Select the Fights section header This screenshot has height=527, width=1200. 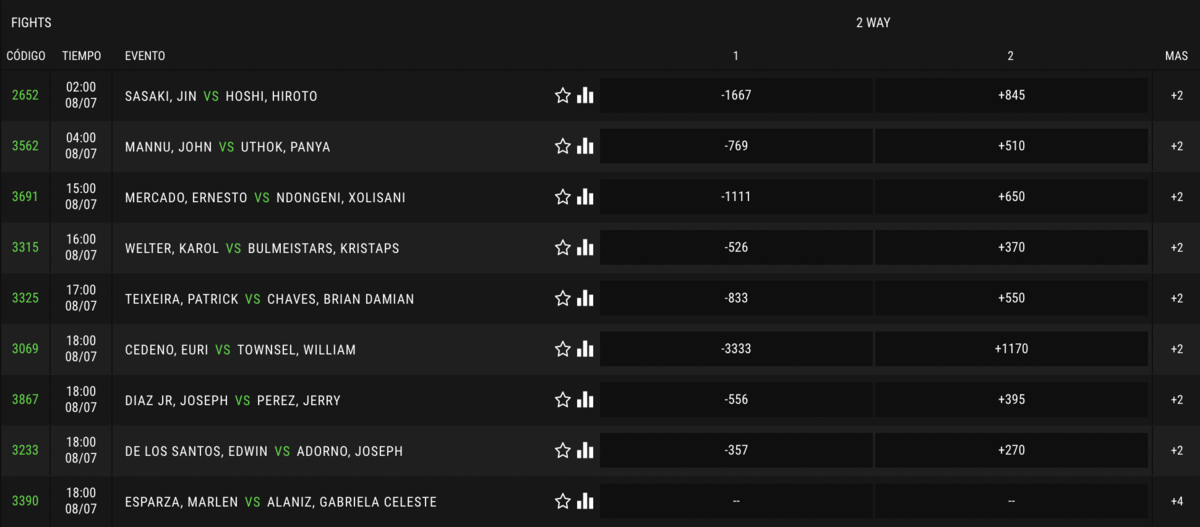click(31, 22)
